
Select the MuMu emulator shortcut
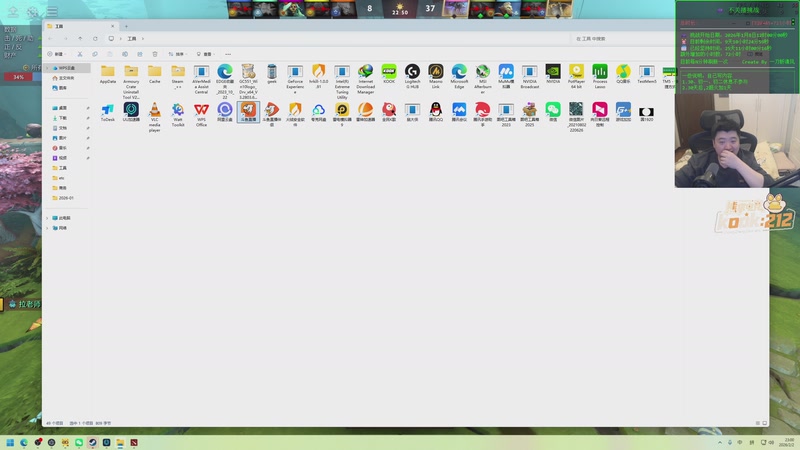coord(506,76)
